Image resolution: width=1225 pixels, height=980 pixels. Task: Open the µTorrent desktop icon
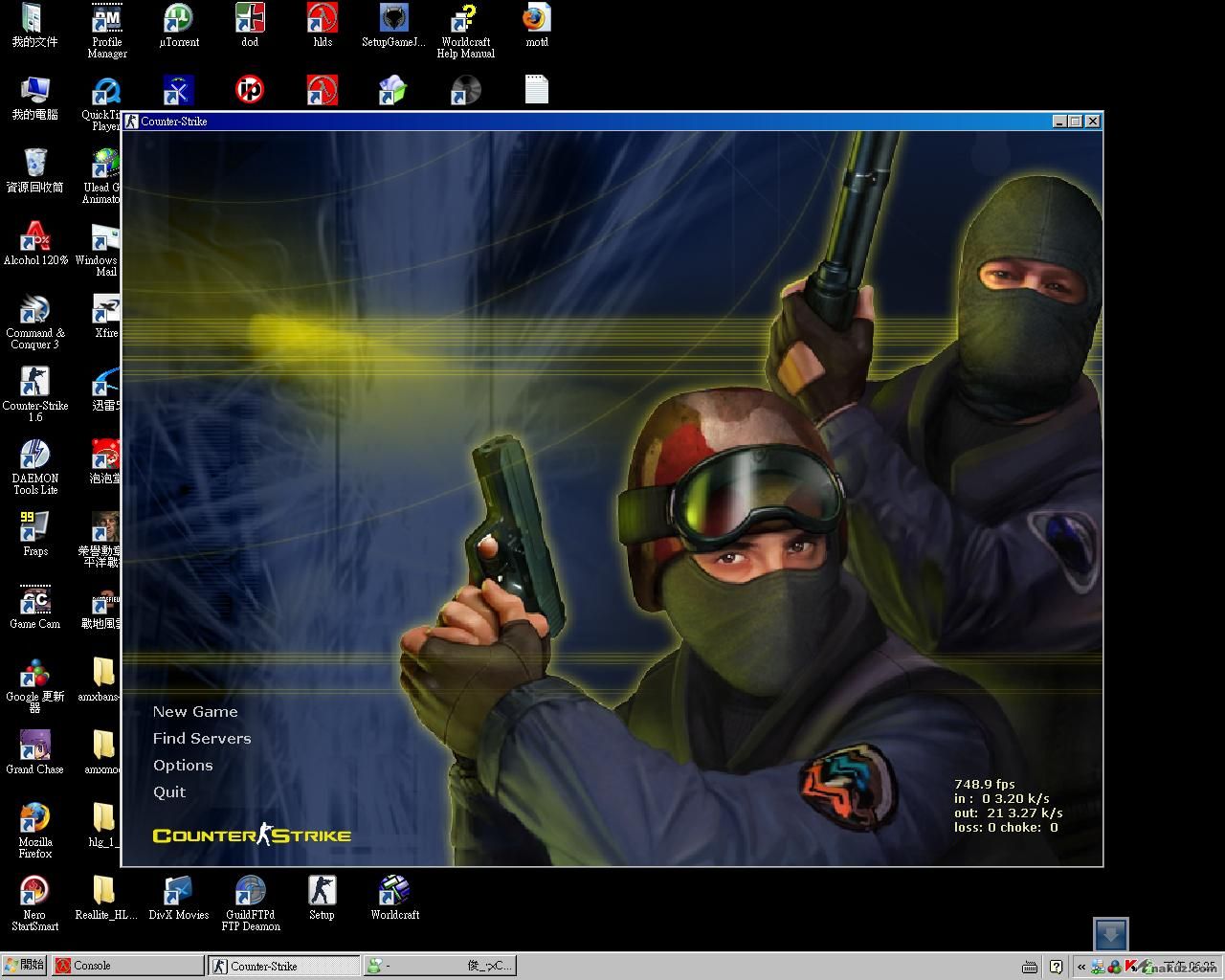click(179, 19)
